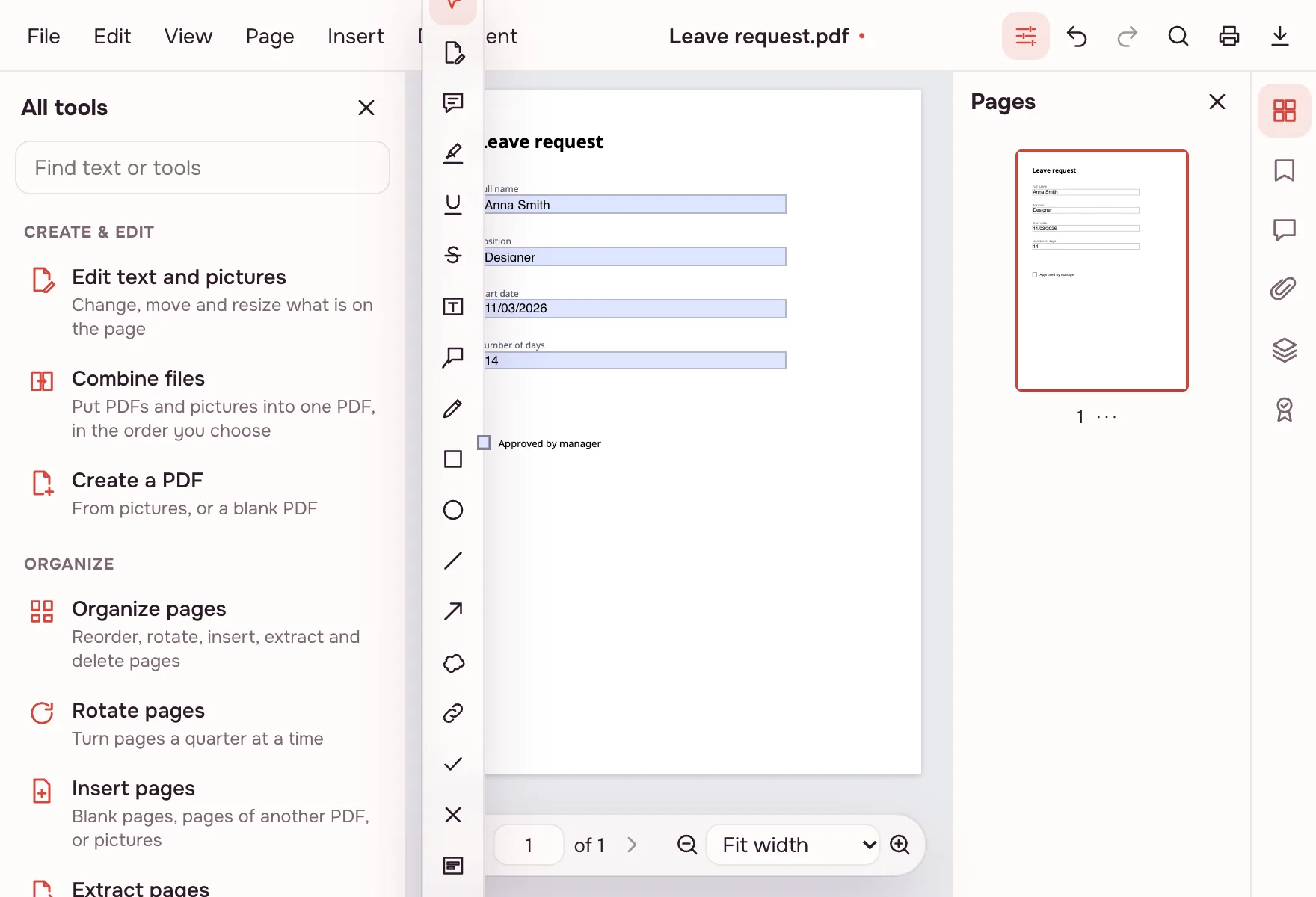
Task: Open the Pages thumbnails sidebar tab
Action: coord(1285,111)
